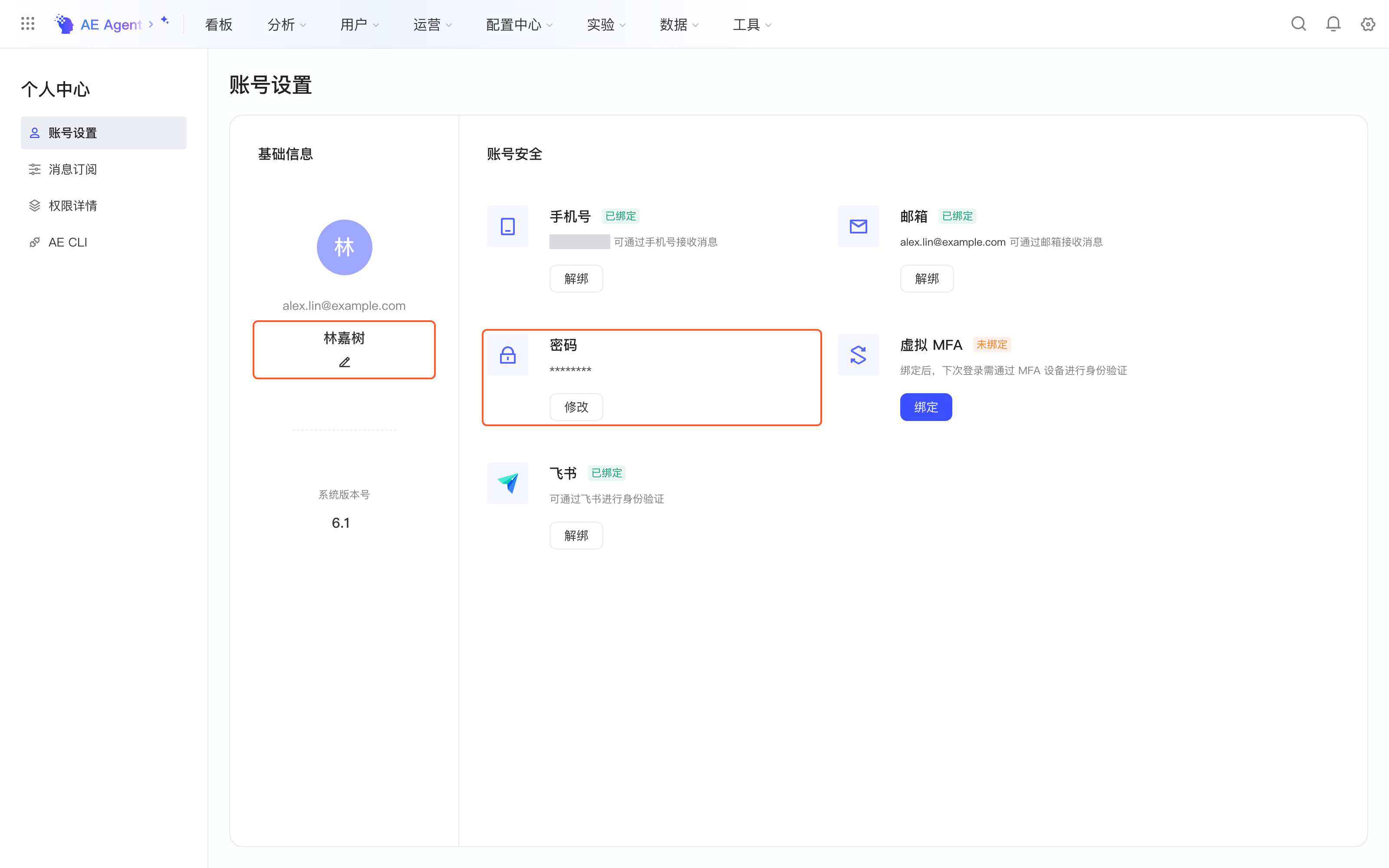The image size is (1389, 868).
Task: Click the AE Agent product name
Action: click(112, 25)
